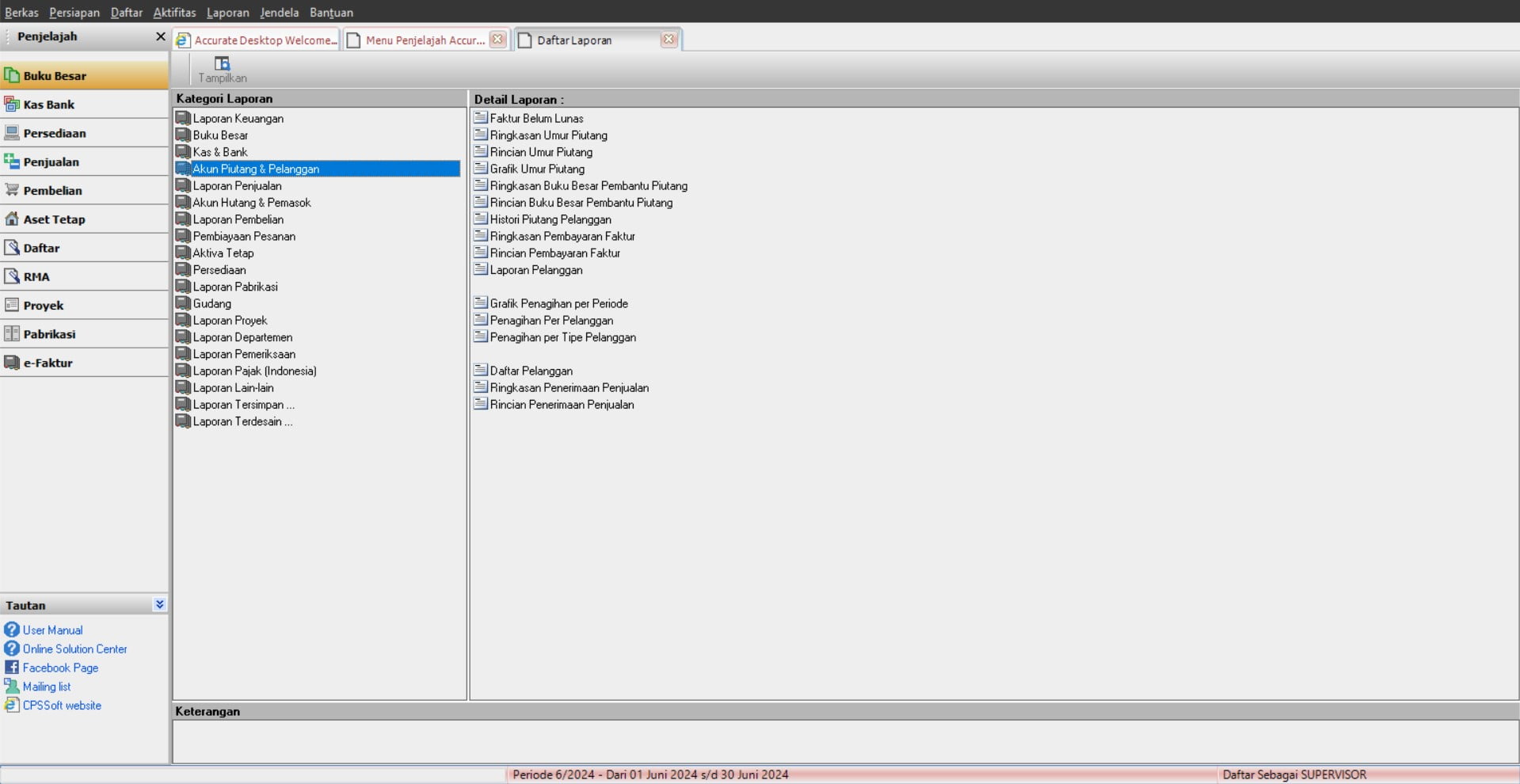Screen dimensions: 1520x784
Task: Choose Laporan Pajak (Indonesia) category
Action: point(254,371)
